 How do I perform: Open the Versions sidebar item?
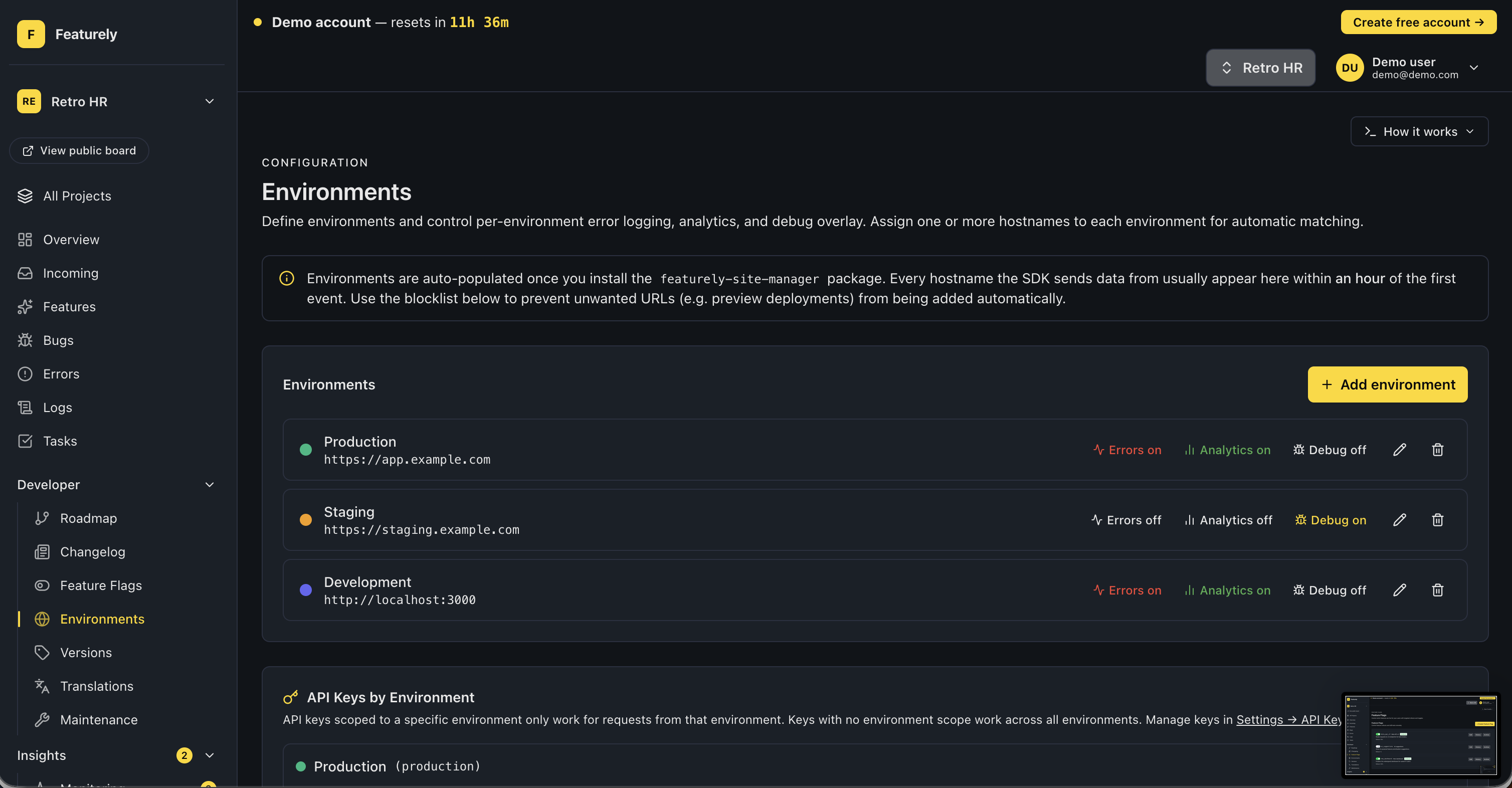(x=86, y=653)
